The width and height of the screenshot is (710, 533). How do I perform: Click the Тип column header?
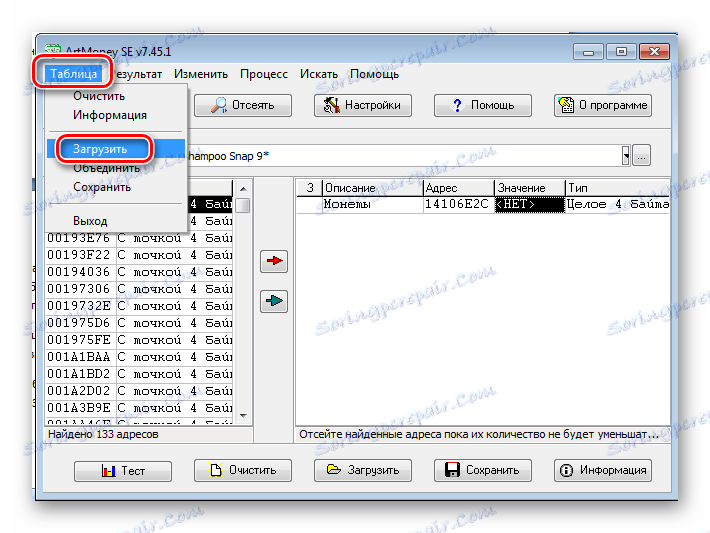pyautogui.click(x=618, y=188)
